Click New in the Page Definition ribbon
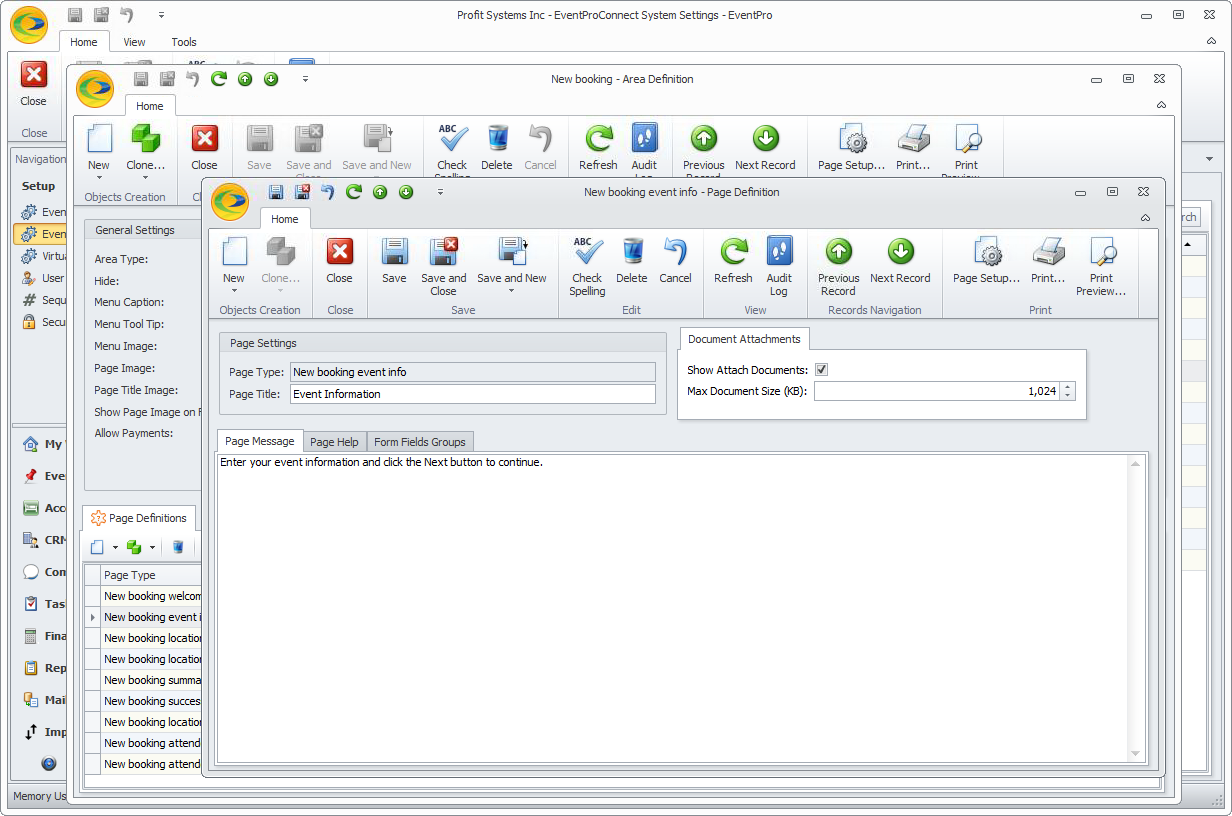Screen dimensions: 1232x816 [x=234, y=265]
